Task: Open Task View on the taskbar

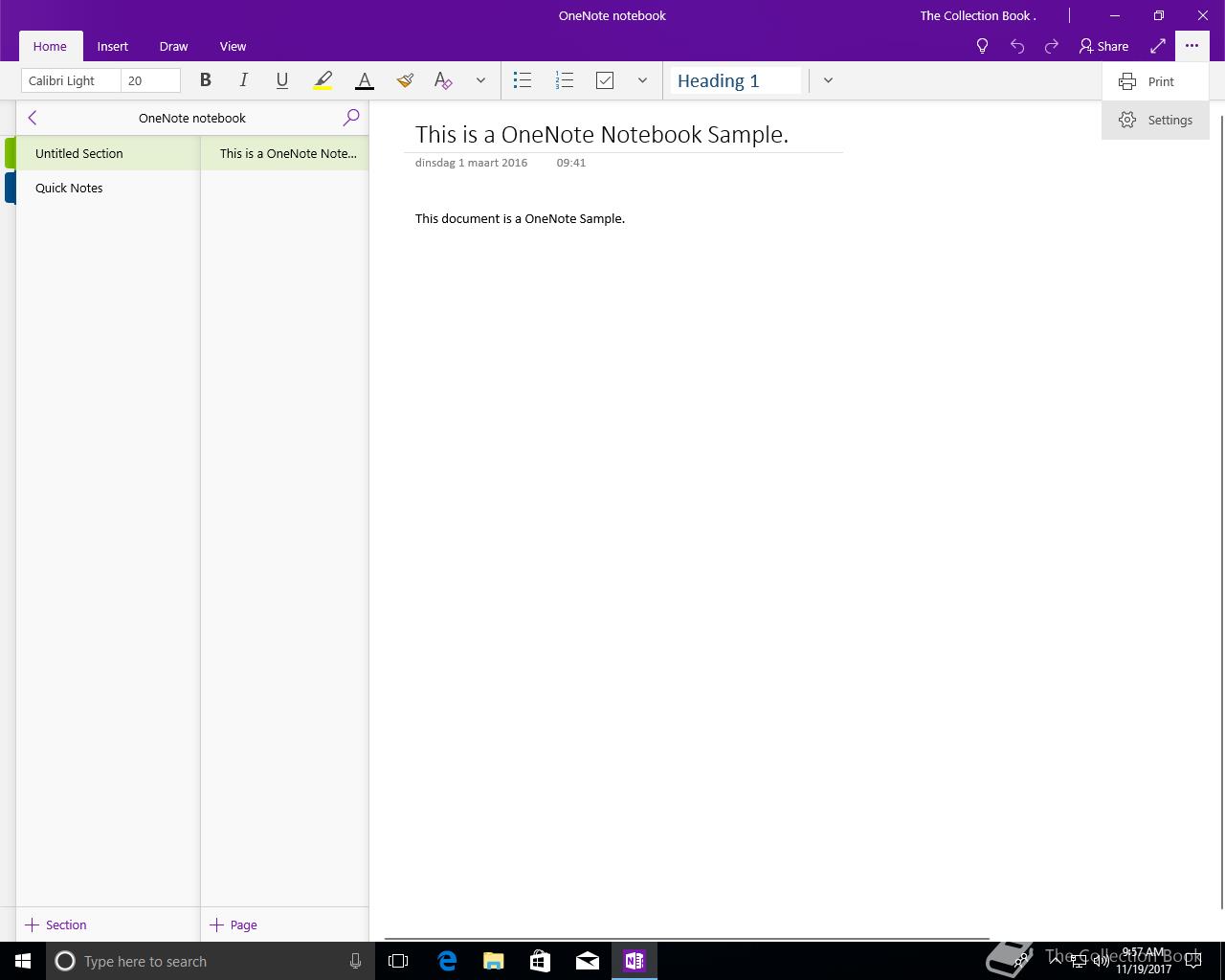Action: click(398, 961)
